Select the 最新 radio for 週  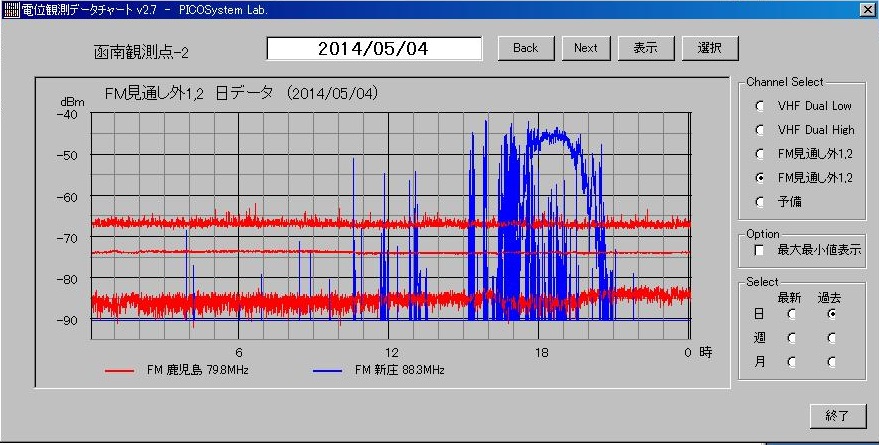tap(791, 337)
